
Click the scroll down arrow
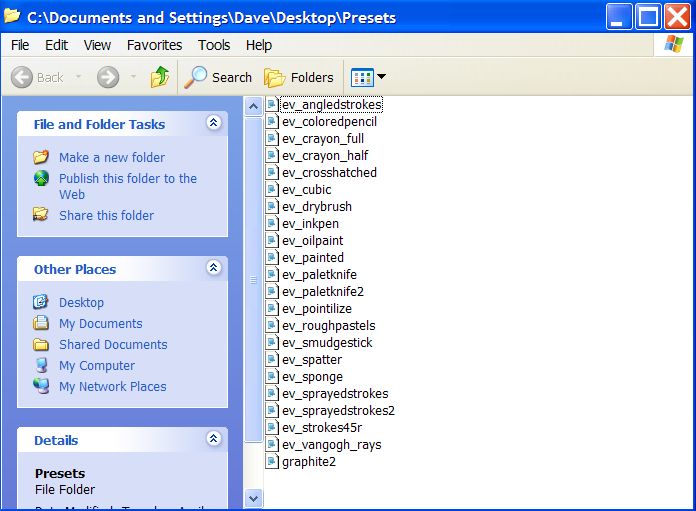click(253, 499)
